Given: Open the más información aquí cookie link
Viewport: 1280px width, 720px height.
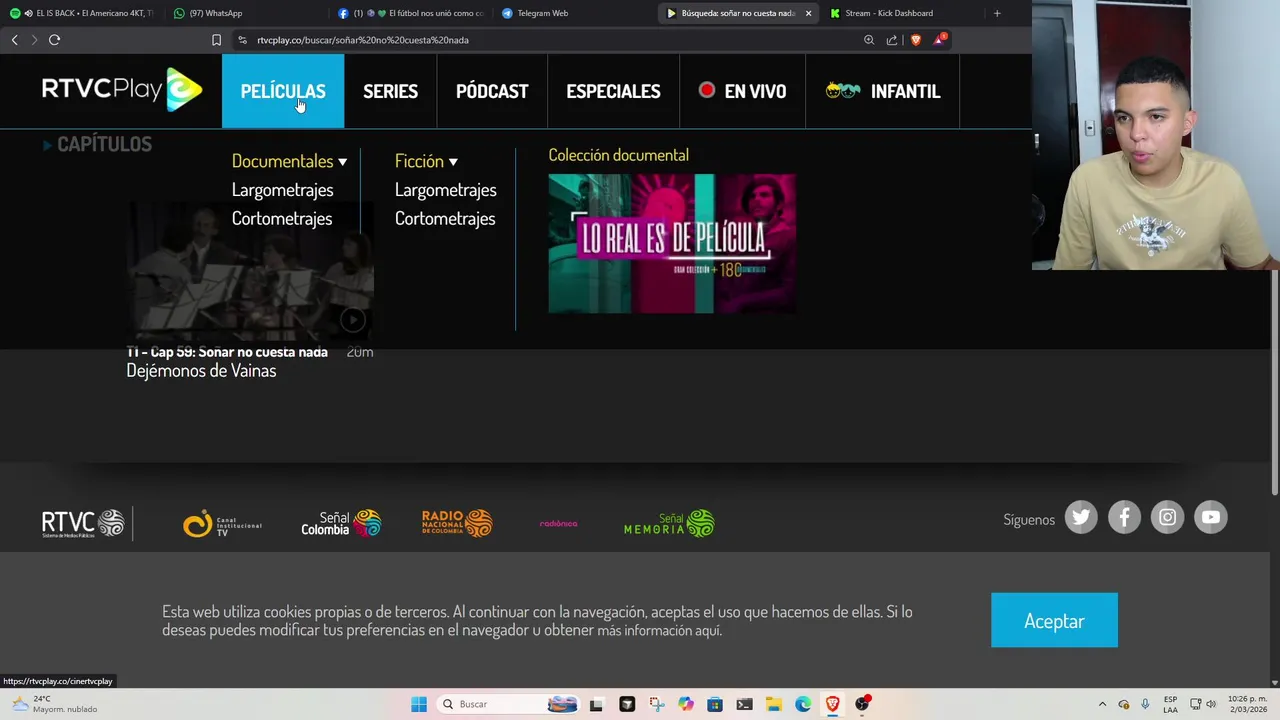Looking at the screenshot, I should click(x=659, y=631).
